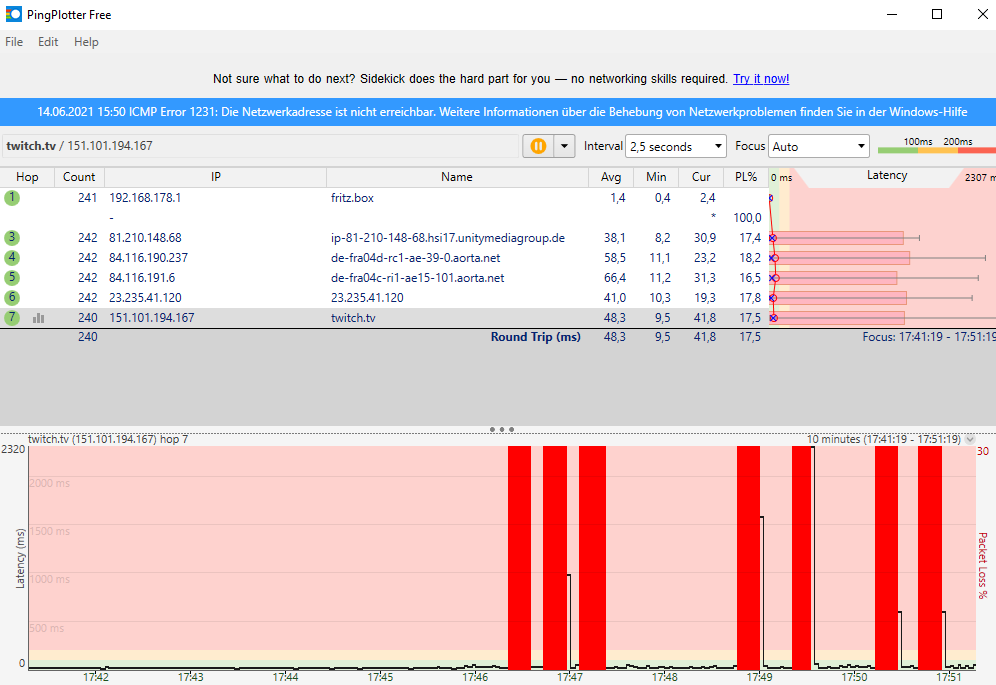
Task: Click hop 4 latency bar in Latency column
Action: (x=840, y=257)
